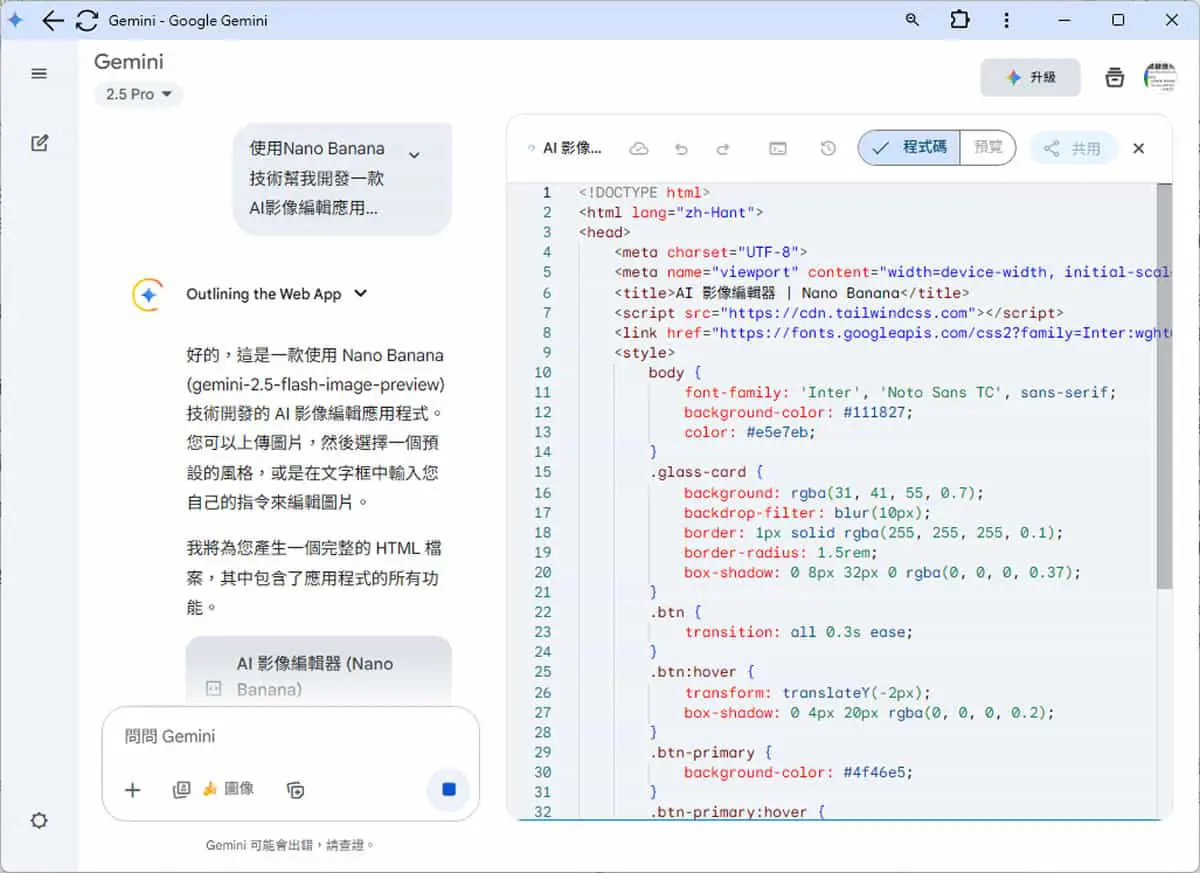Viewport: 1200px width, 873px height.
Task: Open settings gear in sidebar
Action: point(39,821)
